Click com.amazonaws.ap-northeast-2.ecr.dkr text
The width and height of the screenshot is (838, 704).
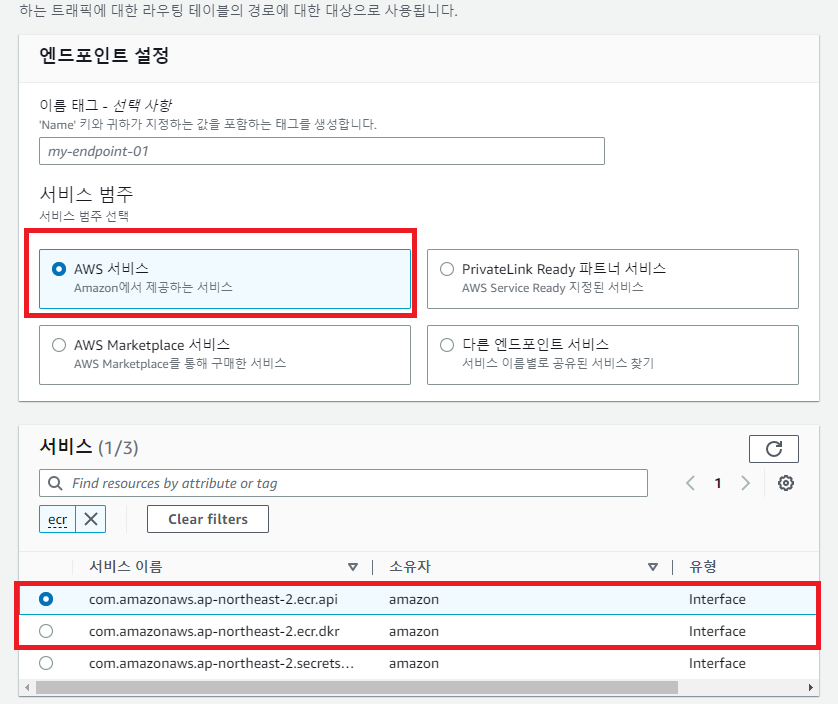click(214, 631)
